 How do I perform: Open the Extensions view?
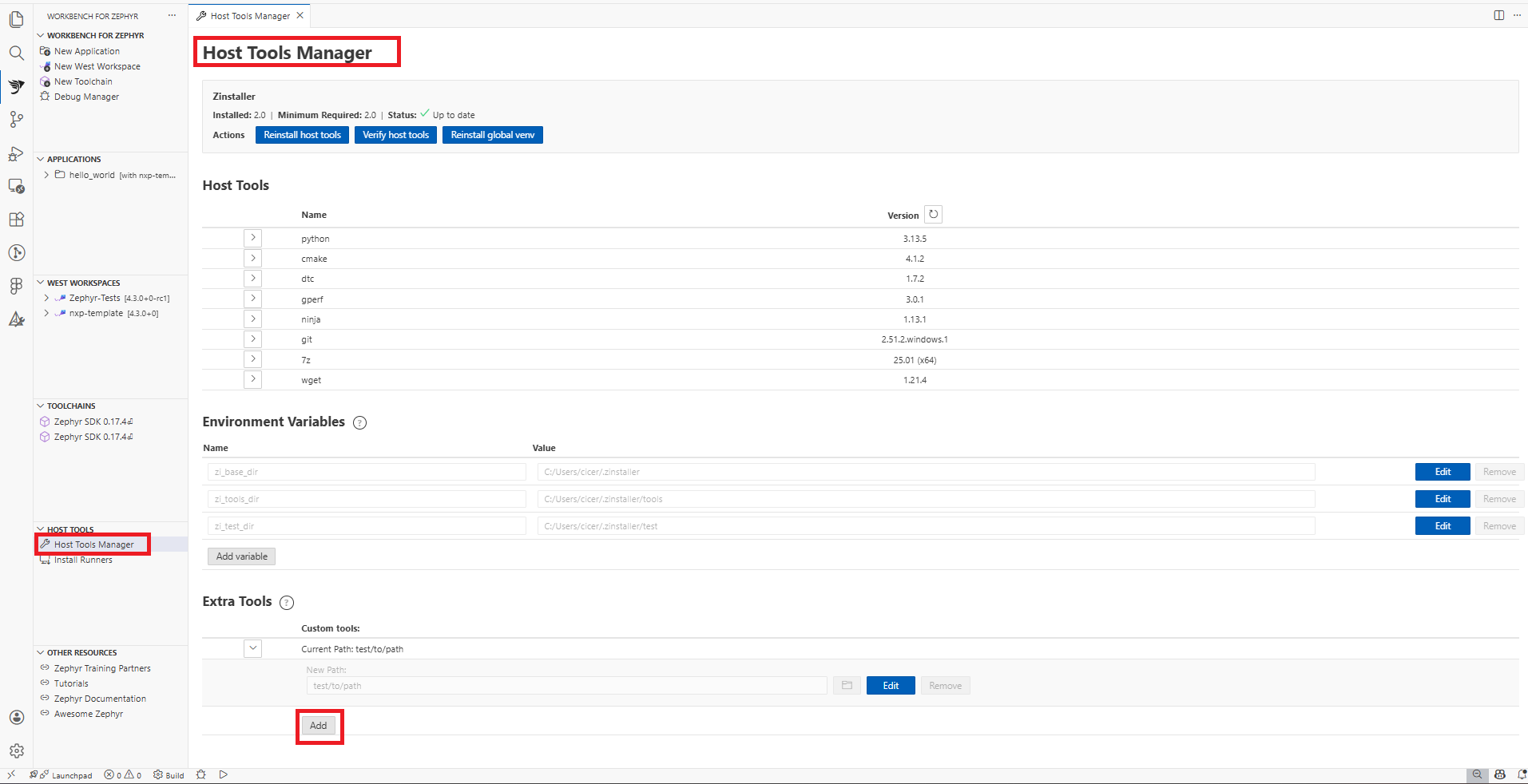click(16, 220)
